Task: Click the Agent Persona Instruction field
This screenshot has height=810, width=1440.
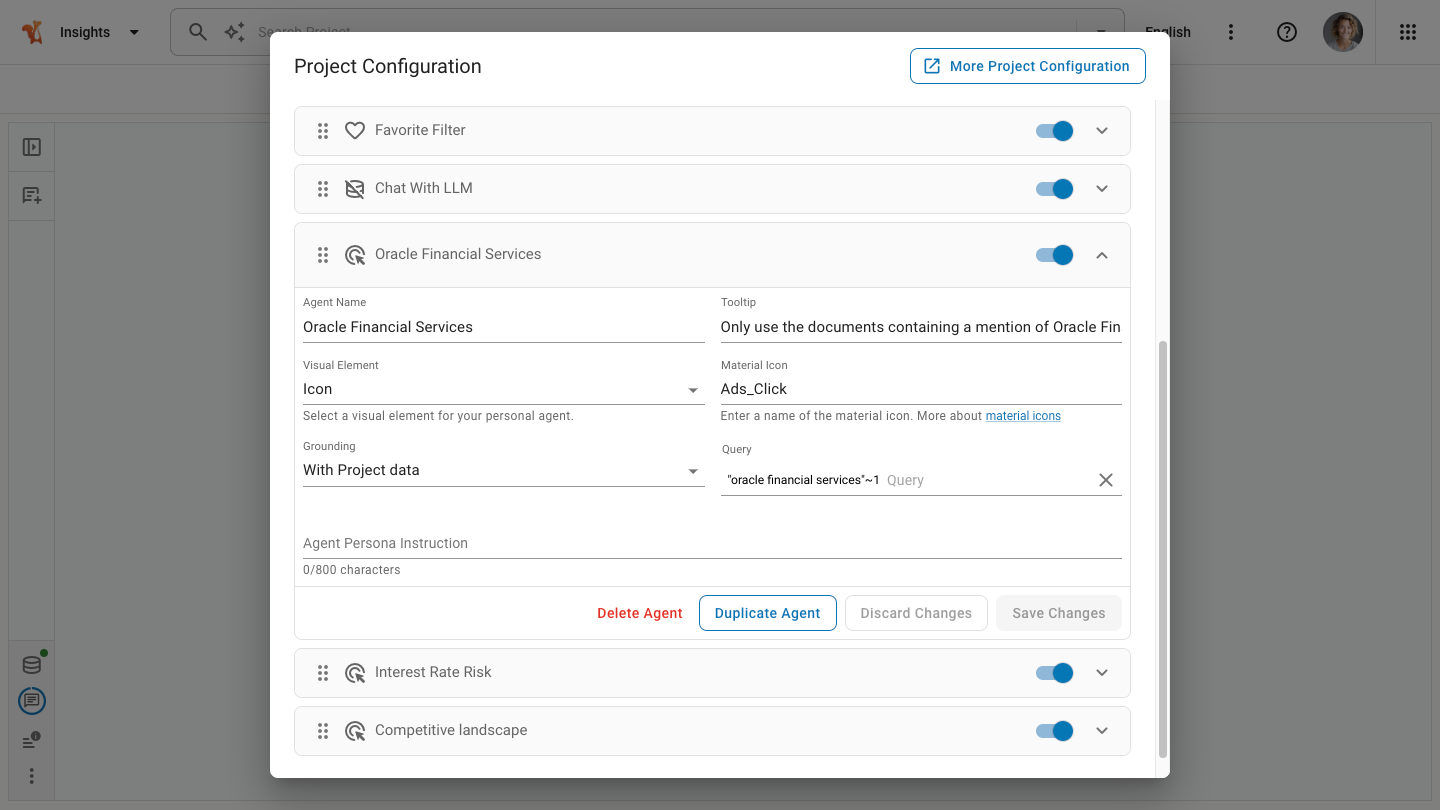Action: [712, 543]
